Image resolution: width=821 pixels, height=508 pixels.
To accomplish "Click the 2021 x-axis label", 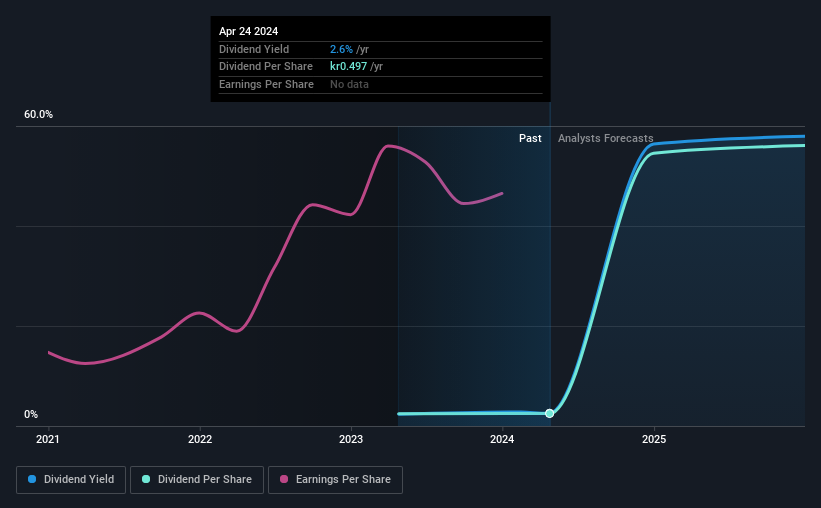I will point(48,439).
